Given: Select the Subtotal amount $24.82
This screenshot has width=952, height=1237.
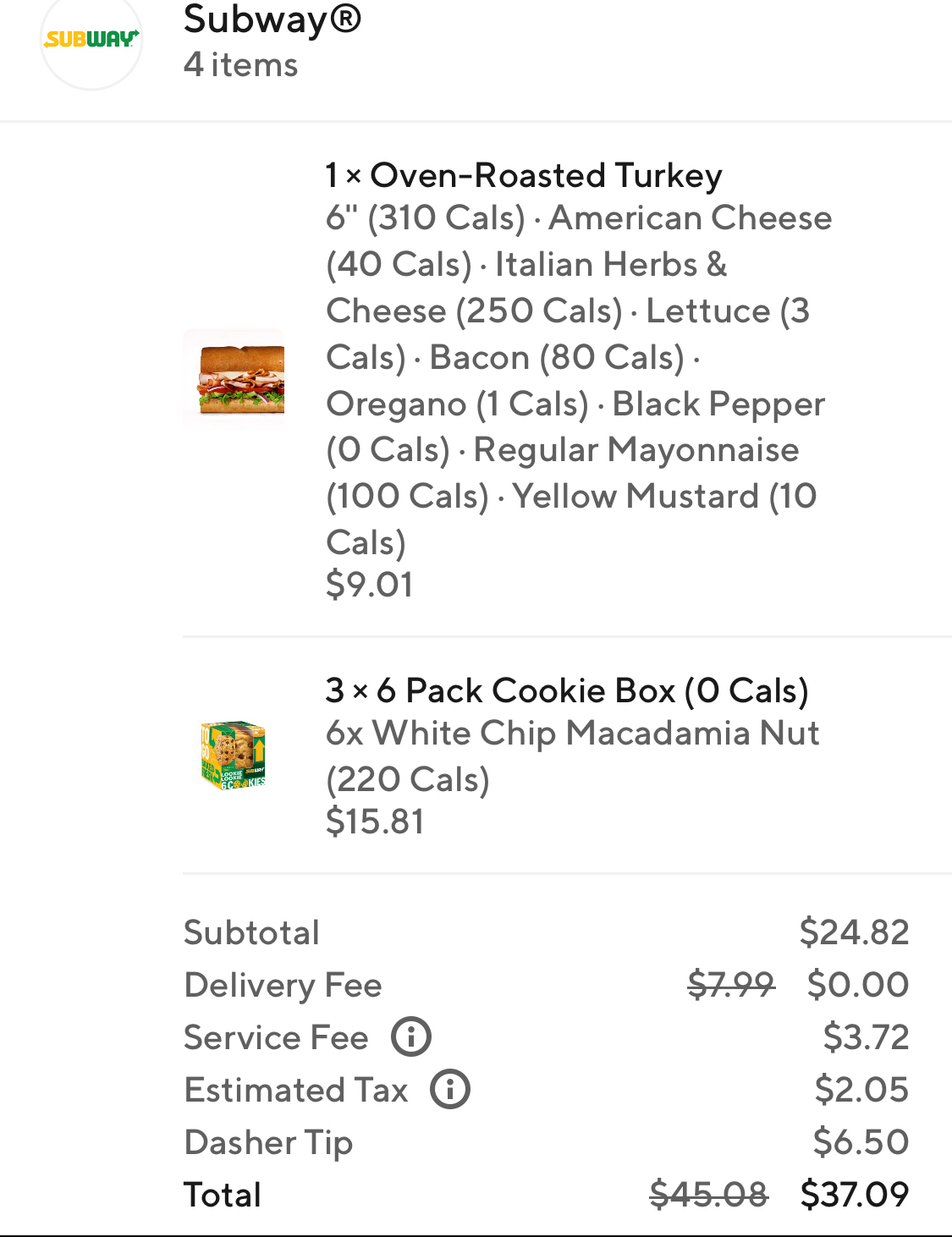Looking at the screenshot, I should coord(854,932).
